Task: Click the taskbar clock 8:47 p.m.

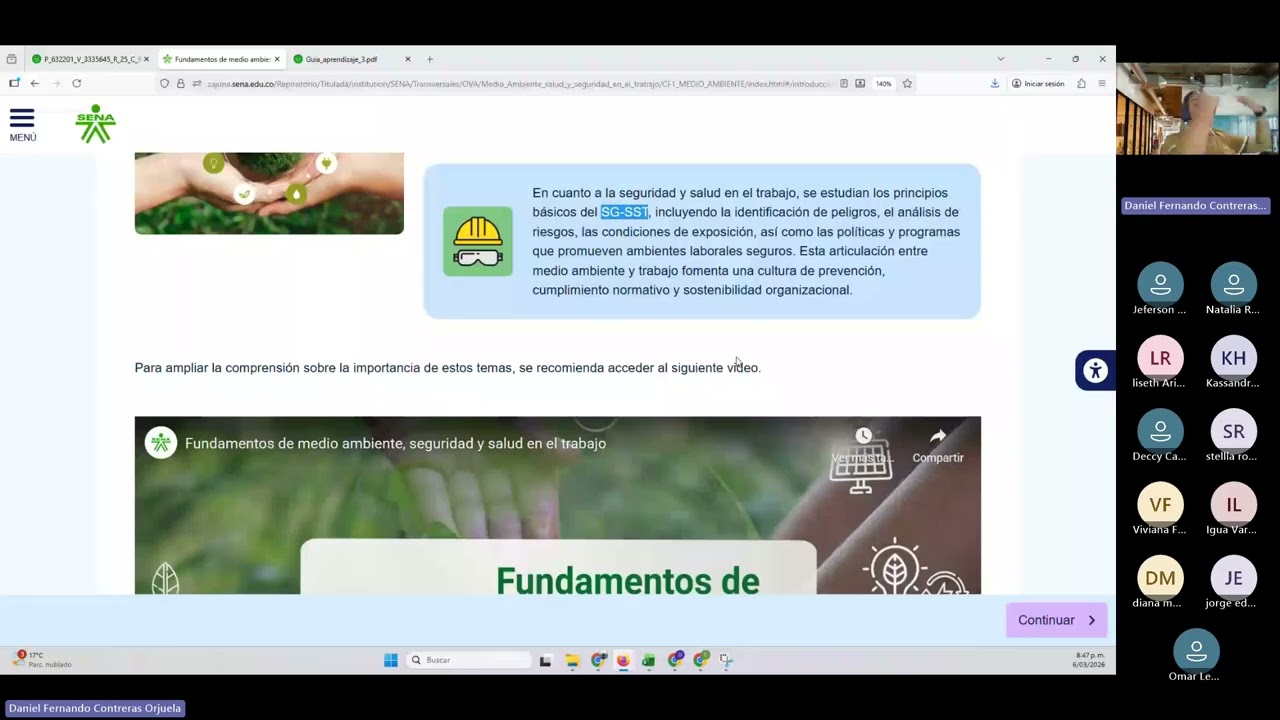Action: (x=1089, y=660)
